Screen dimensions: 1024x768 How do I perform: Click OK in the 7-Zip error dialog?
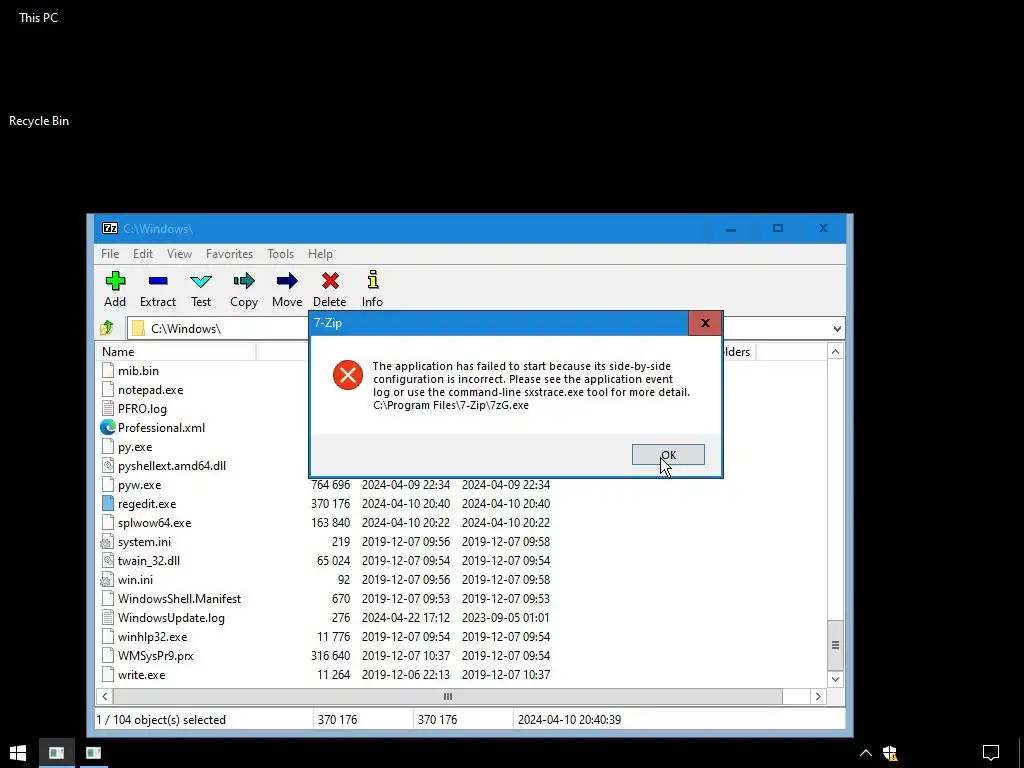point(668,455)
